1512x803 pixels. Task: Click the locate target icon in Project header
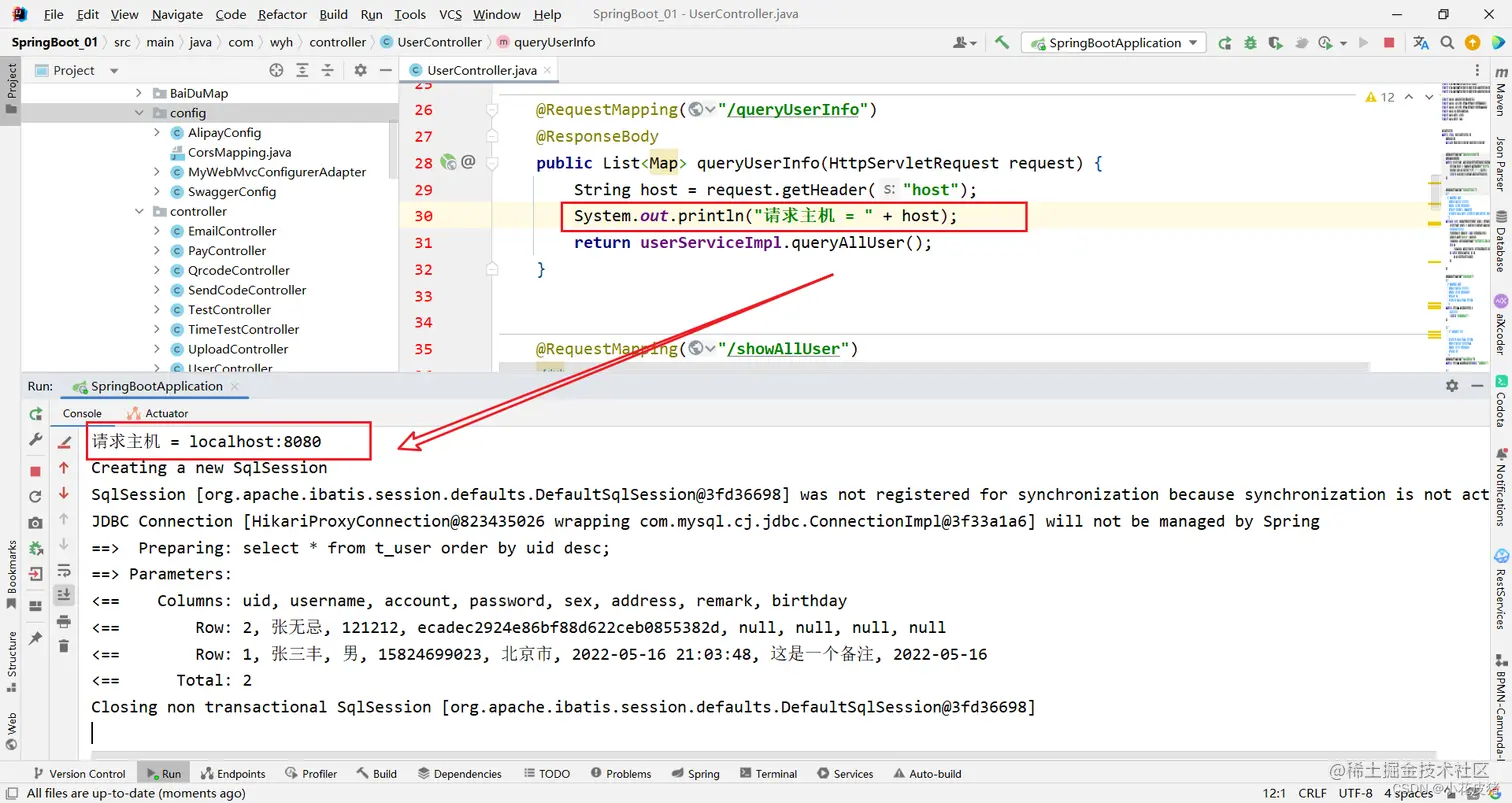(x=277, y=70)
